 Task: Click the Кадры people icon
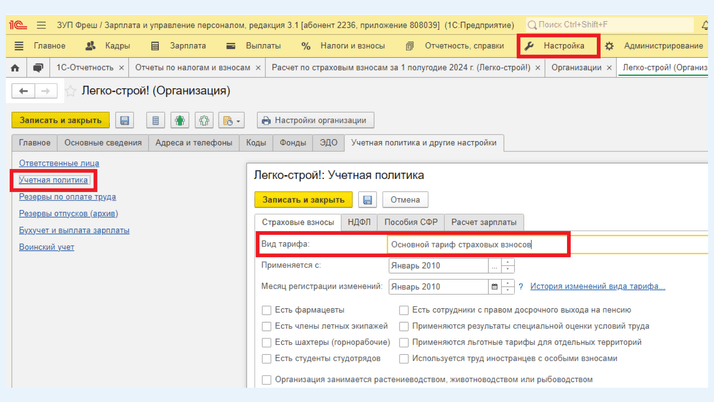pyautogui.click(x=91, y=46)
